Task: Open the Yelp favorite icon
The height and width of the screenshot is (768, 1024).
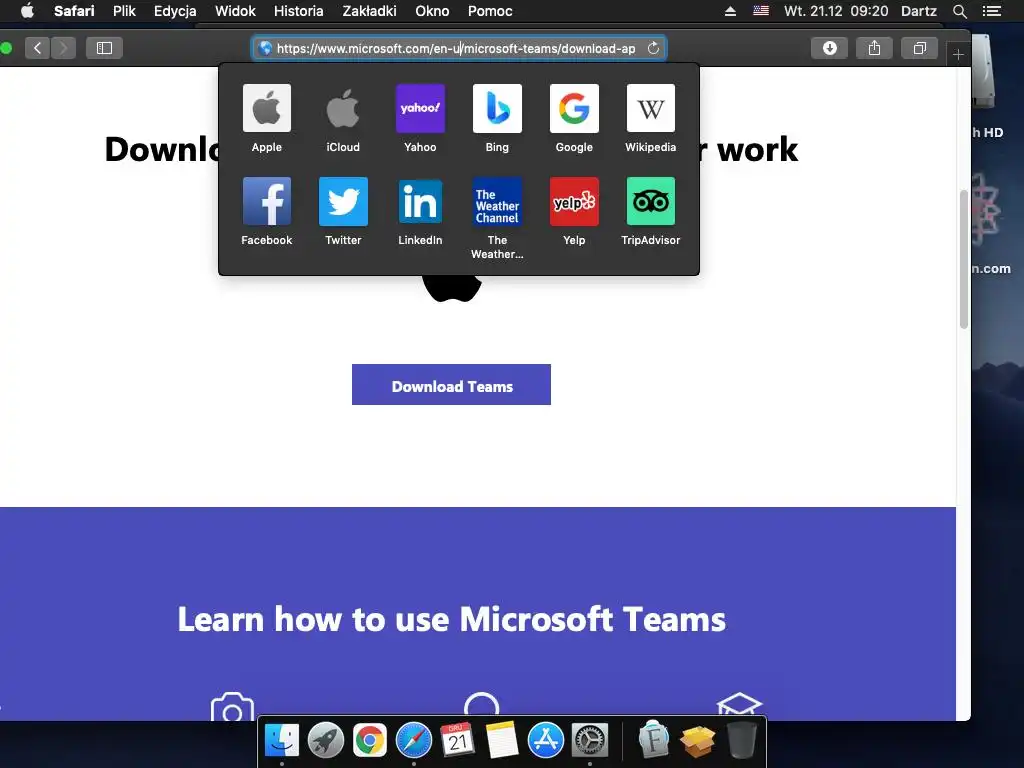Action: coord(574,201)
